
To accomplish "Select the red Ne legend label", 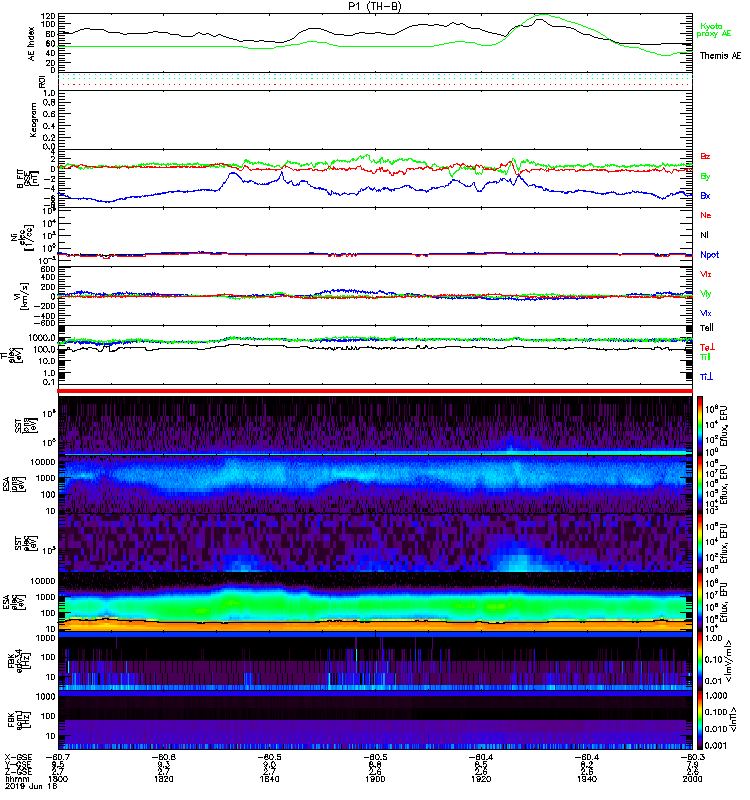I will click(x=706, y=215).
